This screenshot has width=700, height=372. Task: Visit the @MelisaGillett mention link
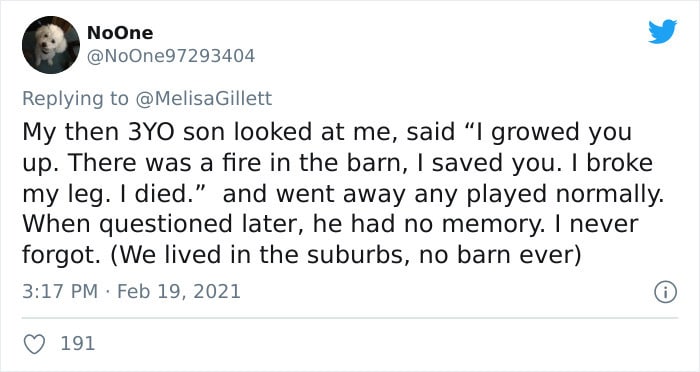click(x=203, y=98)
